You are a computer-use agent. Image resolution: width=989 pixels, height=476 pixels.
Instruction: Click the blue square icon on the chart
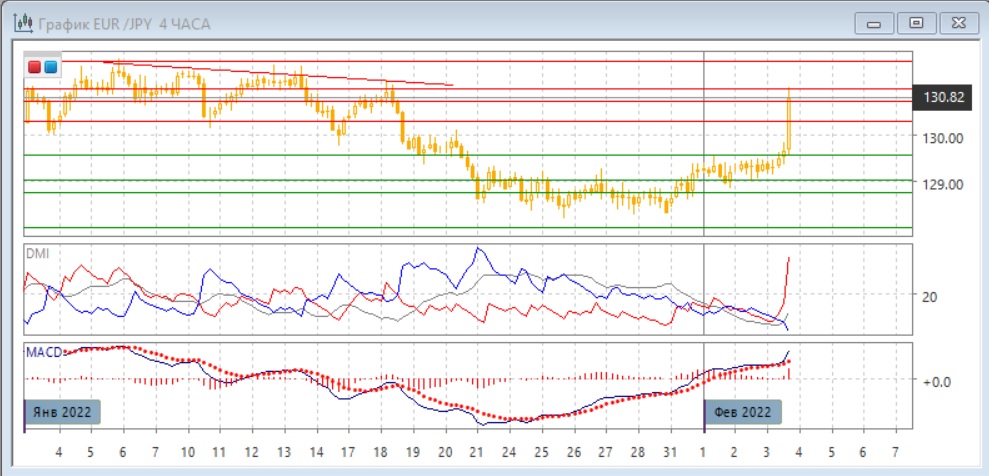50,67
